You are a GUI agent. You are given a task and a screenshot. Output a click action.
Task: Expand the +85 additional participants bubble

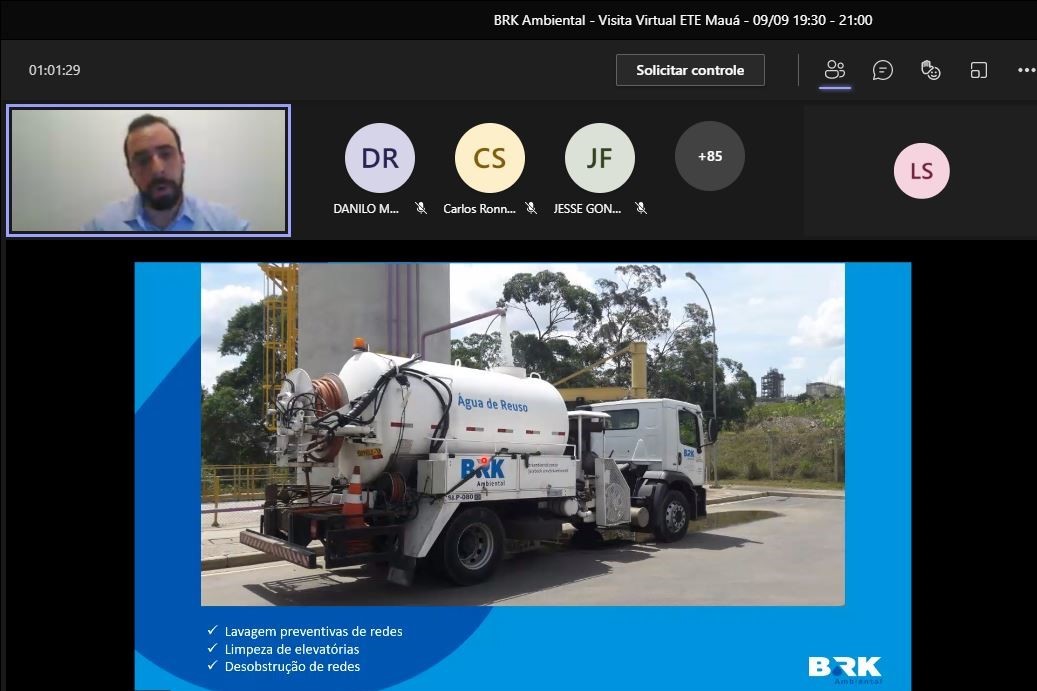coord(709,156)
